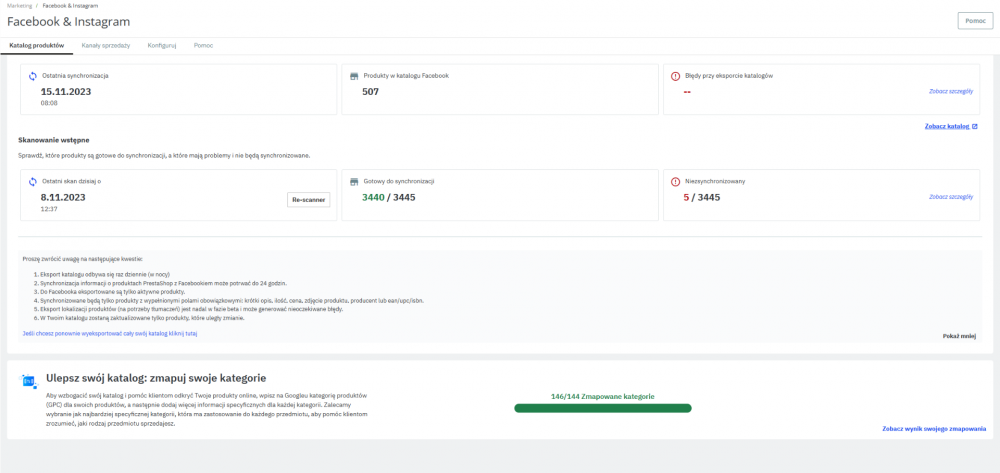Click the 08:08 synchronization time
Viewport: 1000px width, 473px height.
click(49, 103)
